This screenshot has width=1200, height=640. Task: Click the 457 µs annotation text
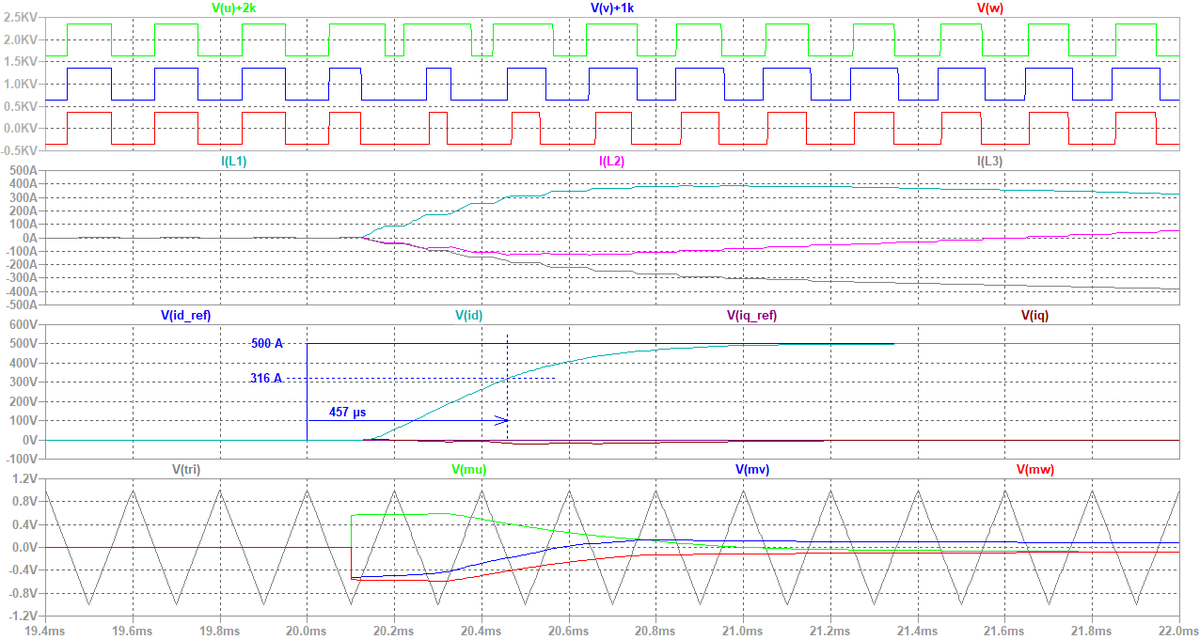(x=349, y=411)
